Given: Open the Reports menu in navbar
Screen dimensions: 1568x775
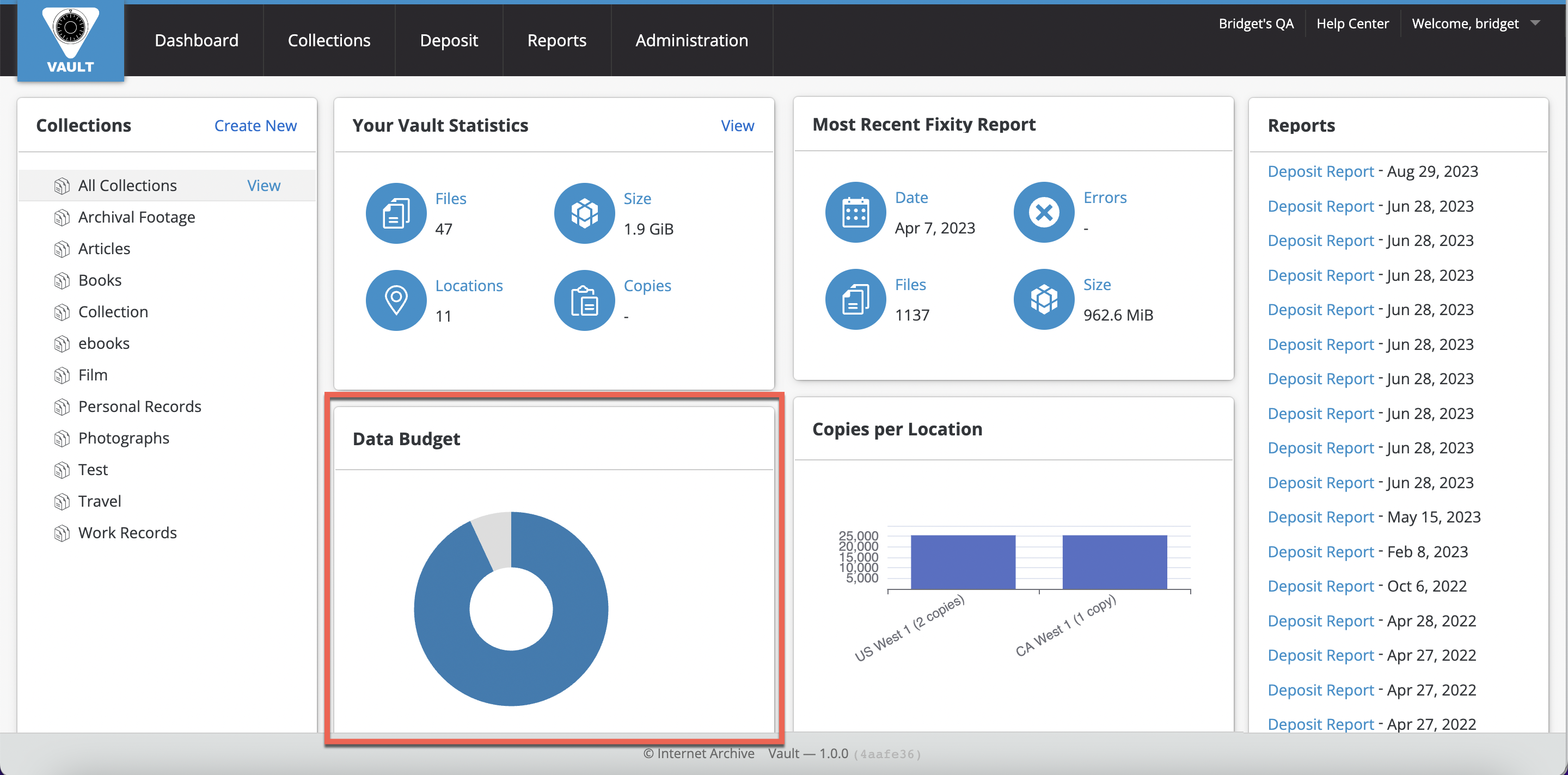Looking at the screenshot, I should click(x=556, y=40).
